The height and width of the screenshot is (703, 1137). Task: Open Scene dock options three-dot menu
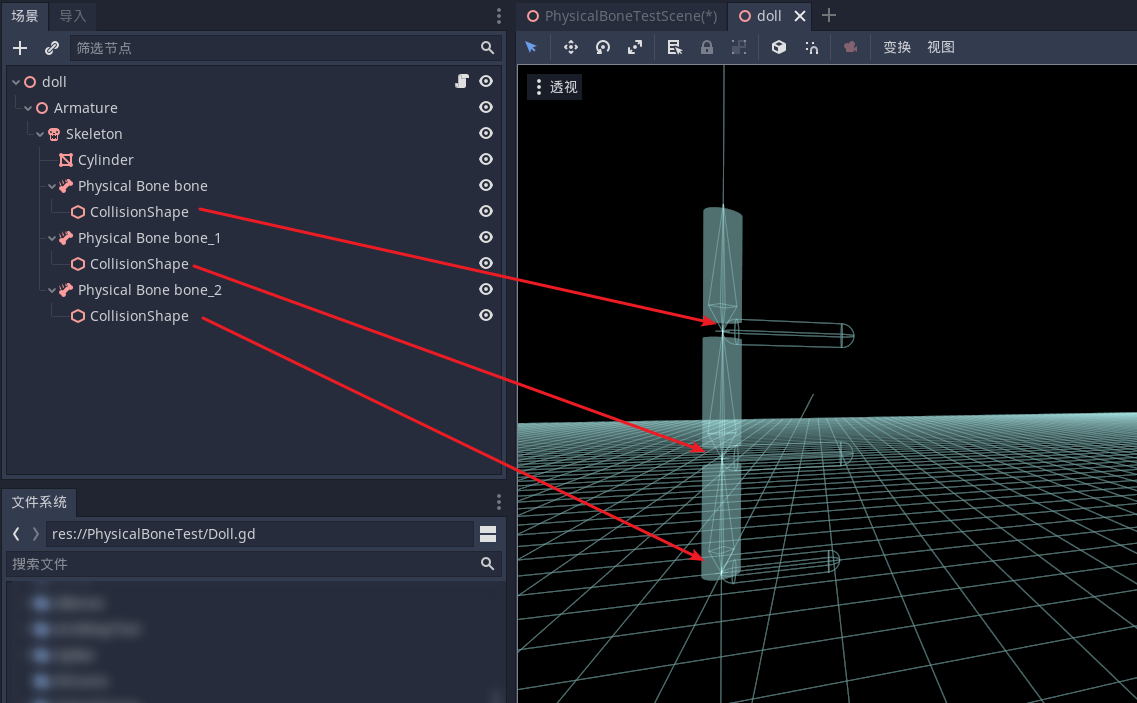click(x=498, y=16)
